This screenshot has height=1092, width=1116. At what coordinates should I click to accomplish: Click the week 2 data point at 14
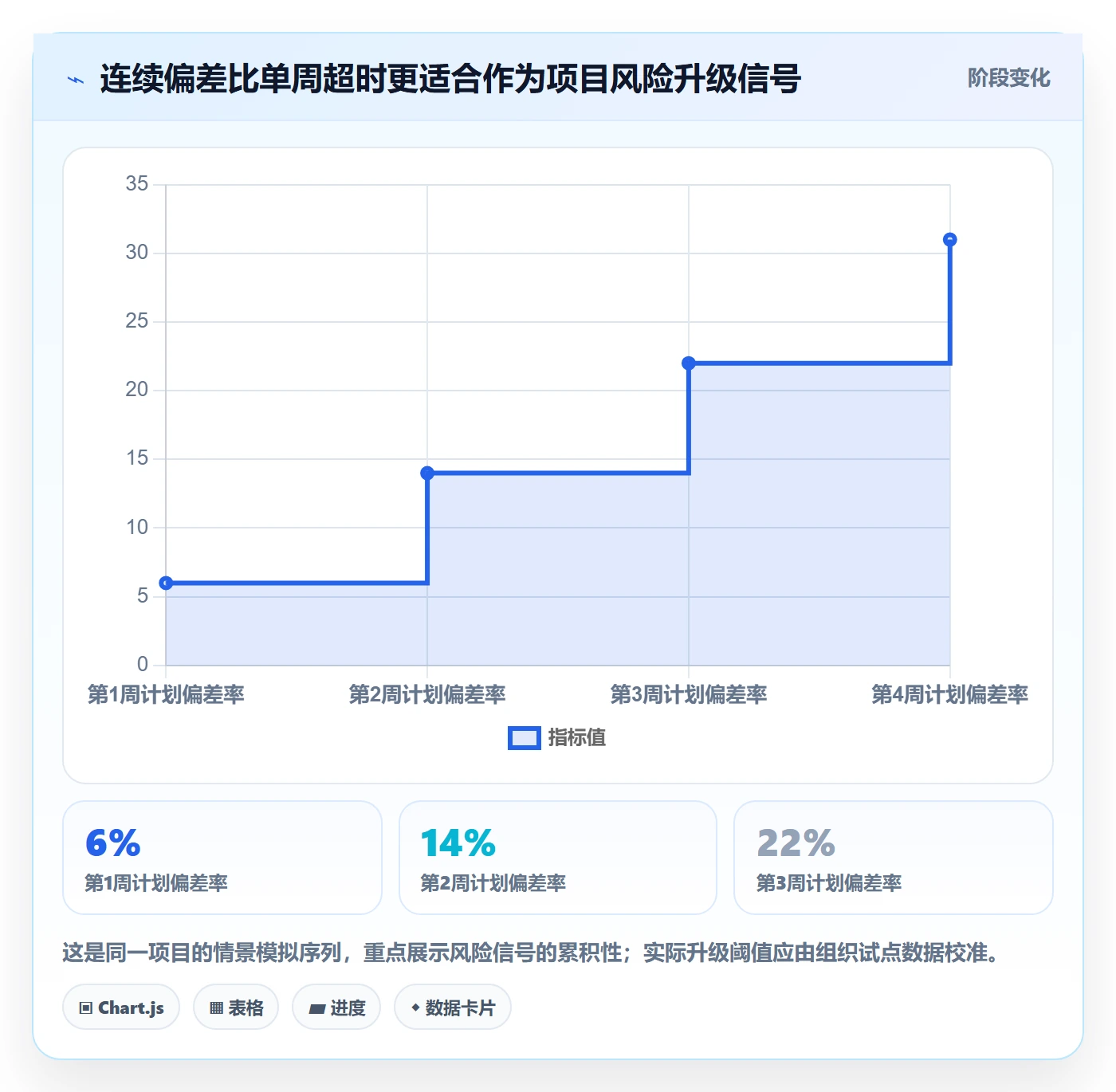427,473
